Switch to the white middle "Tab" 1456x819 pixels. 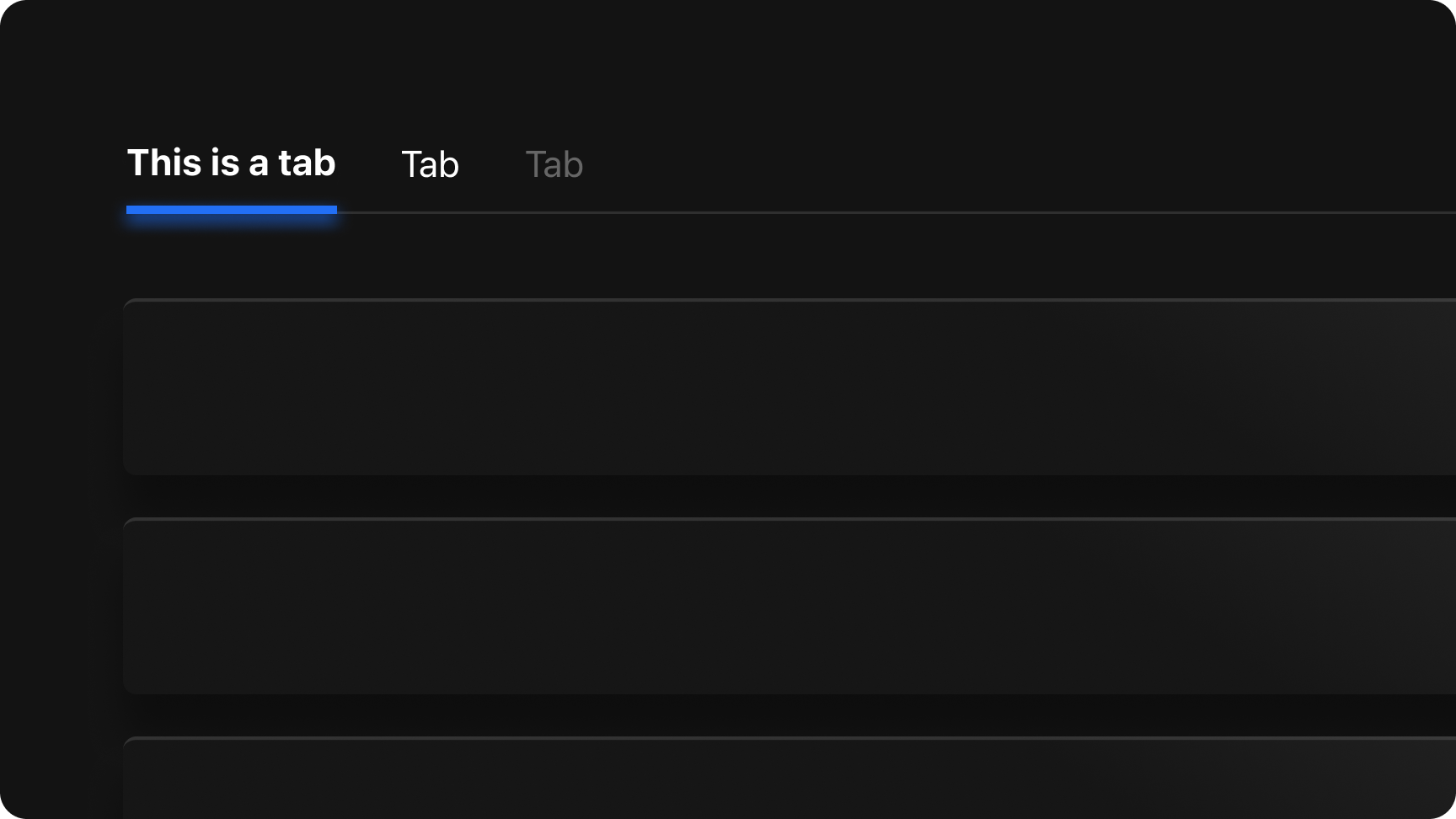(x=430, y=164)
